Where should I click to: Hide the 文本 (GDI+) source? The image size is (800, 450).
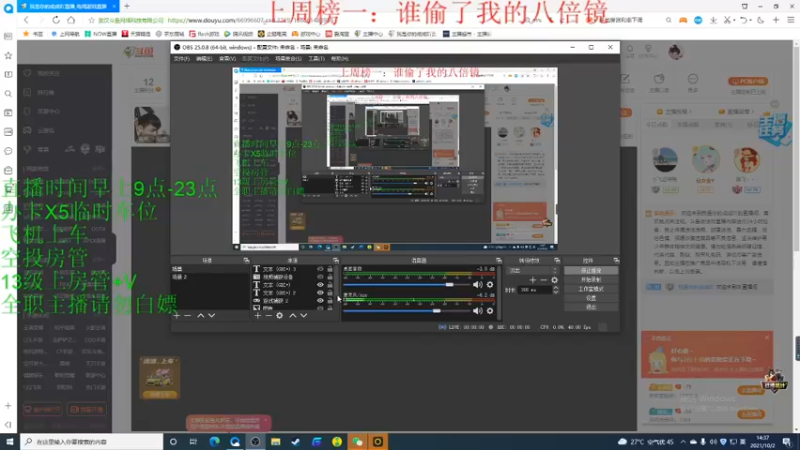[320, 285]
